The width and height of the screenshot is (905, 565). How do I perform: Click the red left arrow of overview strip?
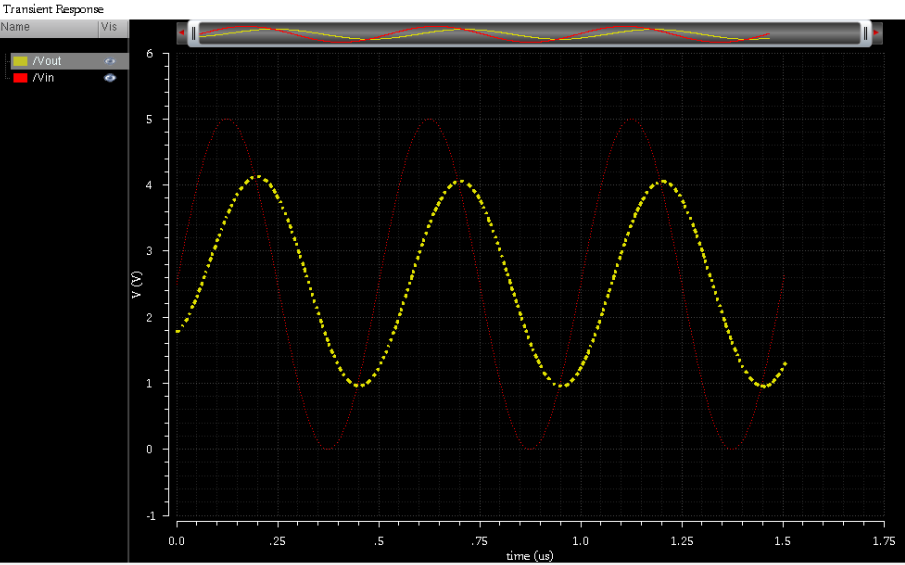click(x=181, y=33)
